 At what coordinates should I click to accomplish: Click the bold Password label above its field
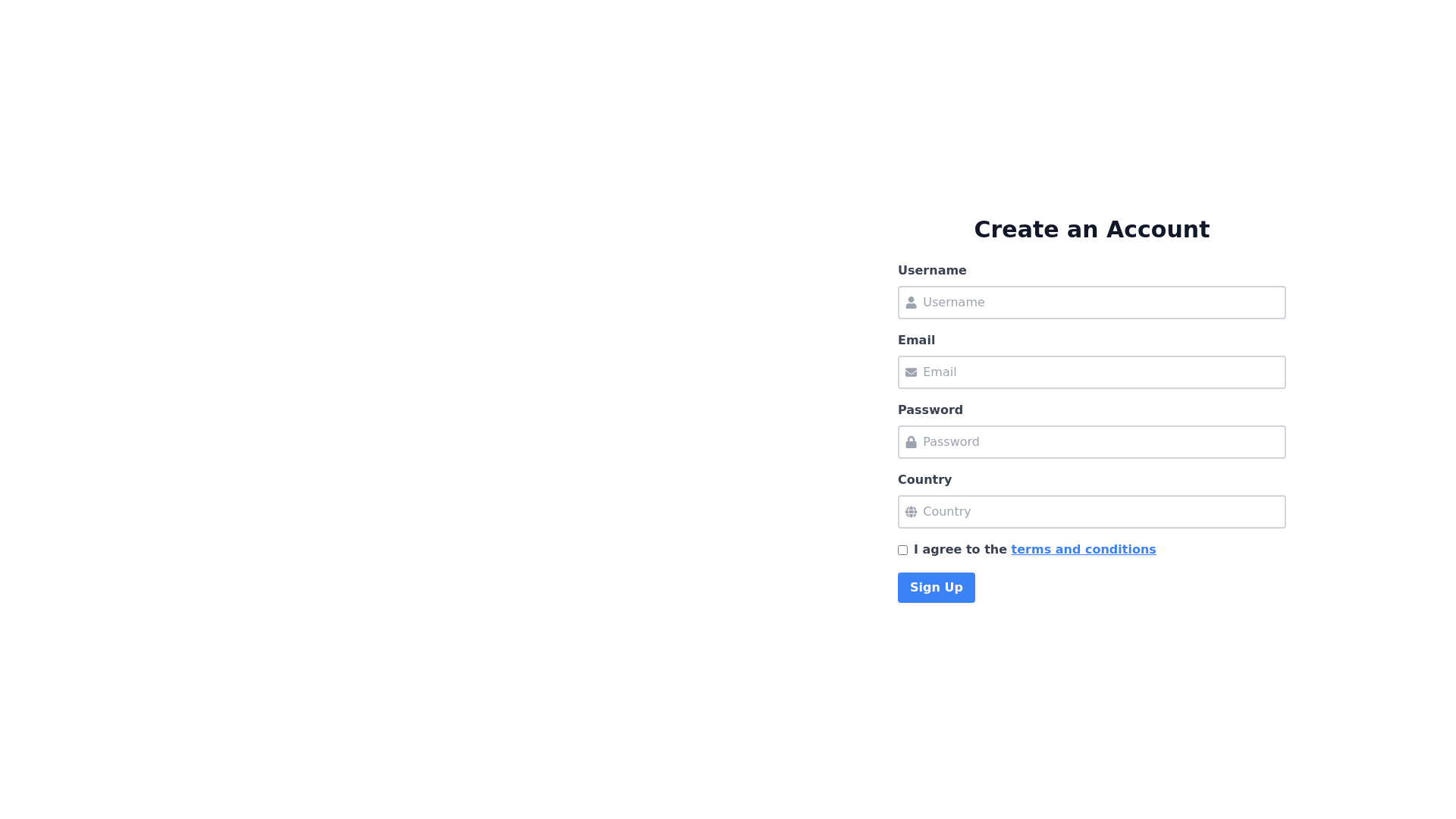[x=930, y=410]
